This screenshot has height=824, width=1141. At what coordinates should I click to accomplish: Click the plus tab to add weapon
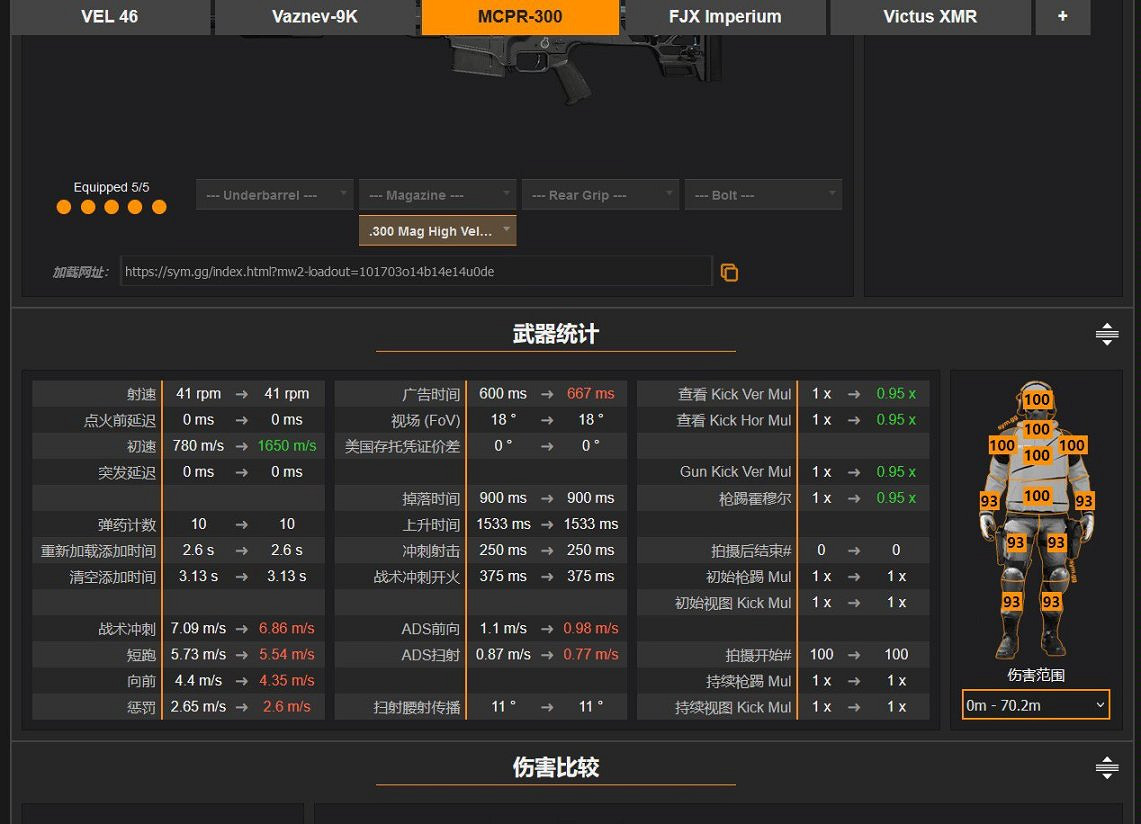[x=1062, y=17]
